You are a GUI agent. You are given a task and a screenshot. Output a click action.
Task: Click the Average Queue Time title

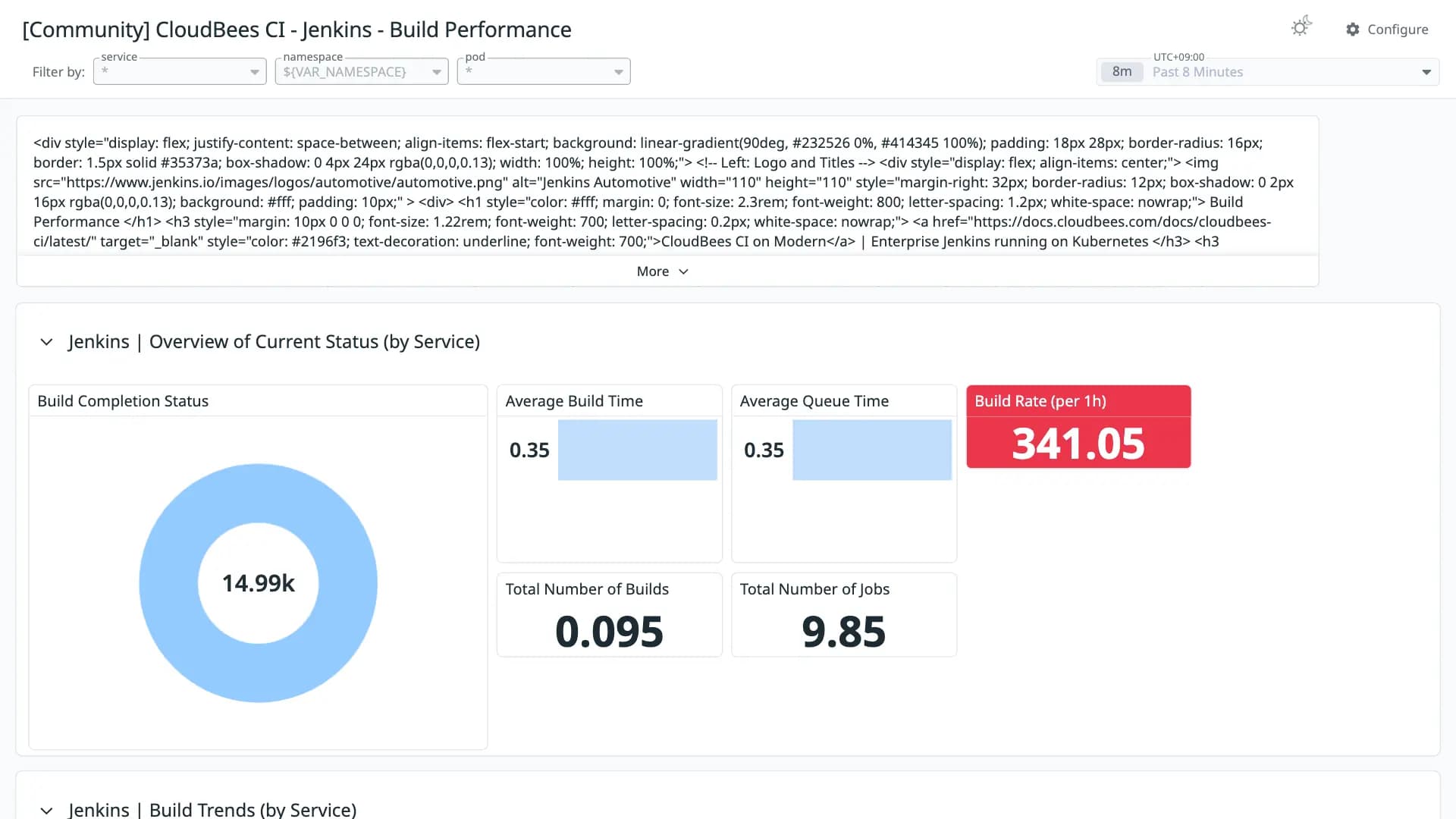pyautogui.click(x=814, y=401)
